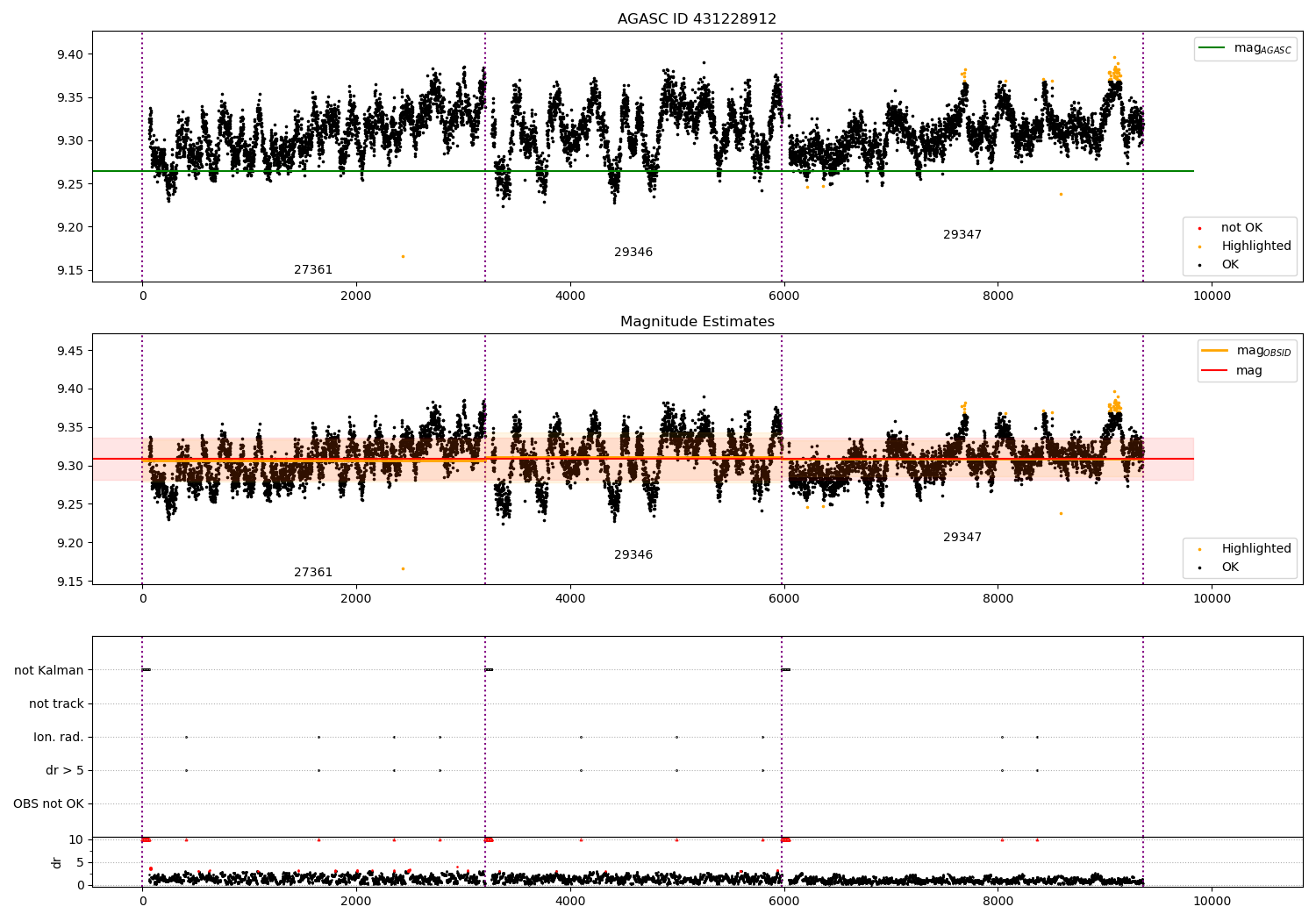Click the 10 tick on the dr axis

click(x=77, y=839)
